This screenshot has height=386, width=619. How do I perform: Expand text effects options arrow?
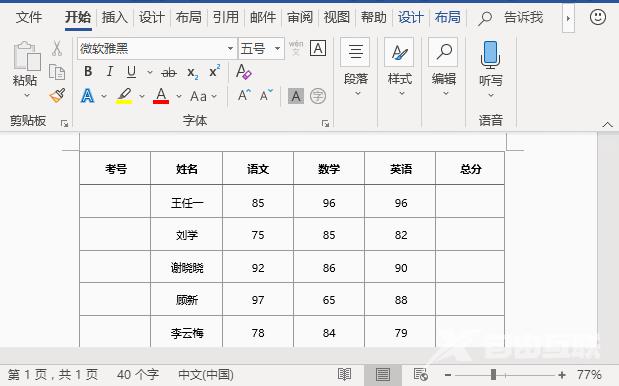tap(104, 96)
